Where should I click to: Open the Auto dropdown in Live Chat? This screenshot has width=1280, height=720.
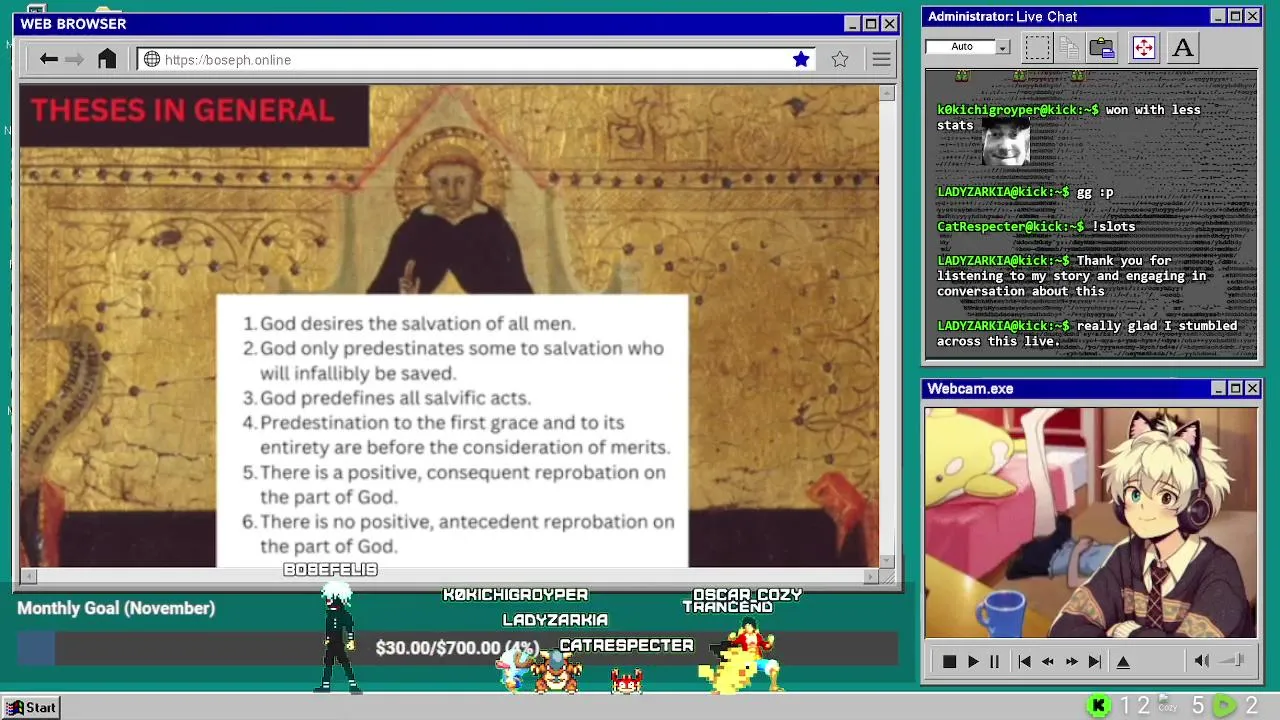click(x=1003, y=47)
